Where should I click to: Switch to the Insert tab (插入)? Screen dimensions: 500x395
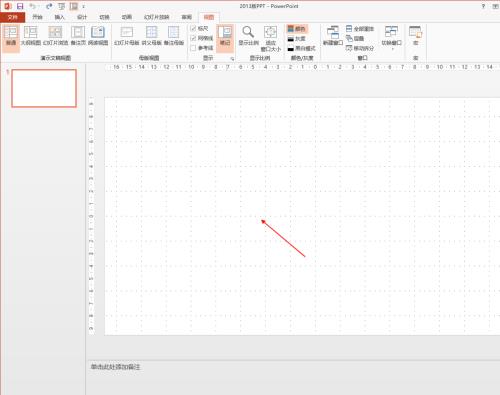click(59, 17)
